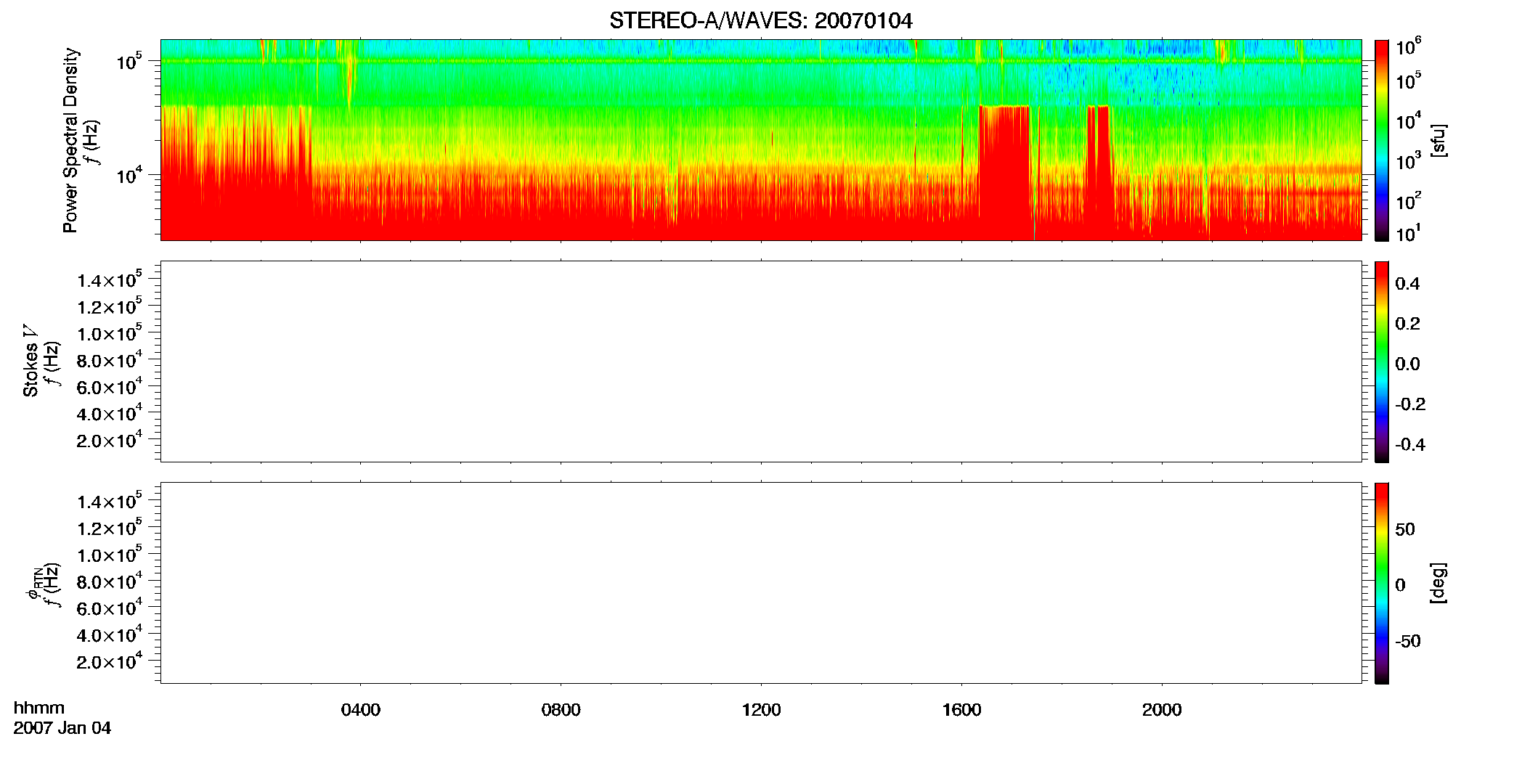Click the 0.2 Stokes V colorbar tick label
This screenshot has height=784, width=1522.
(x=1407, y=324)
